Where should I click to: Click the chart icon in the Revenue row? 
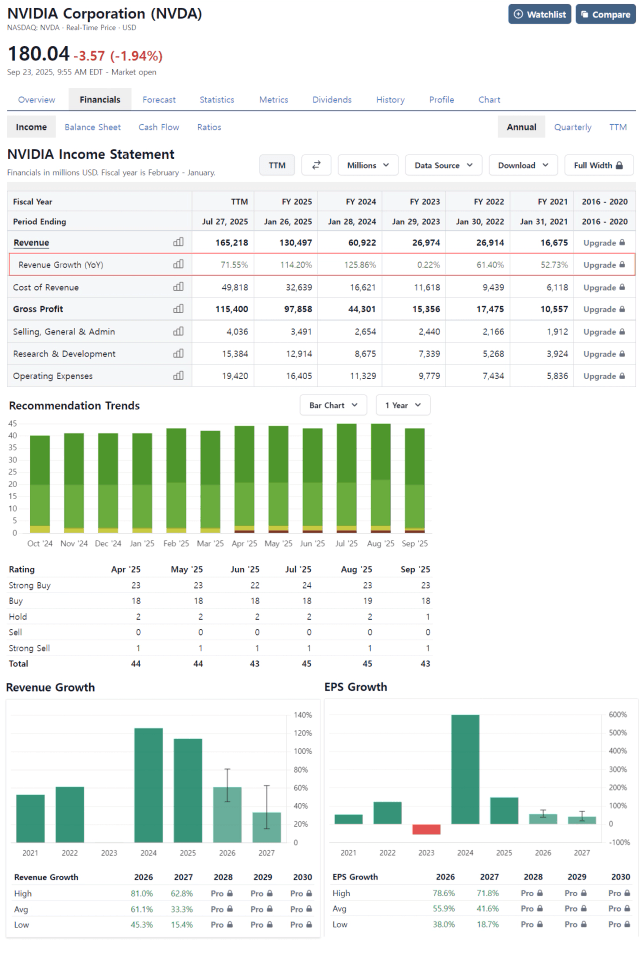tap(178, 242)
